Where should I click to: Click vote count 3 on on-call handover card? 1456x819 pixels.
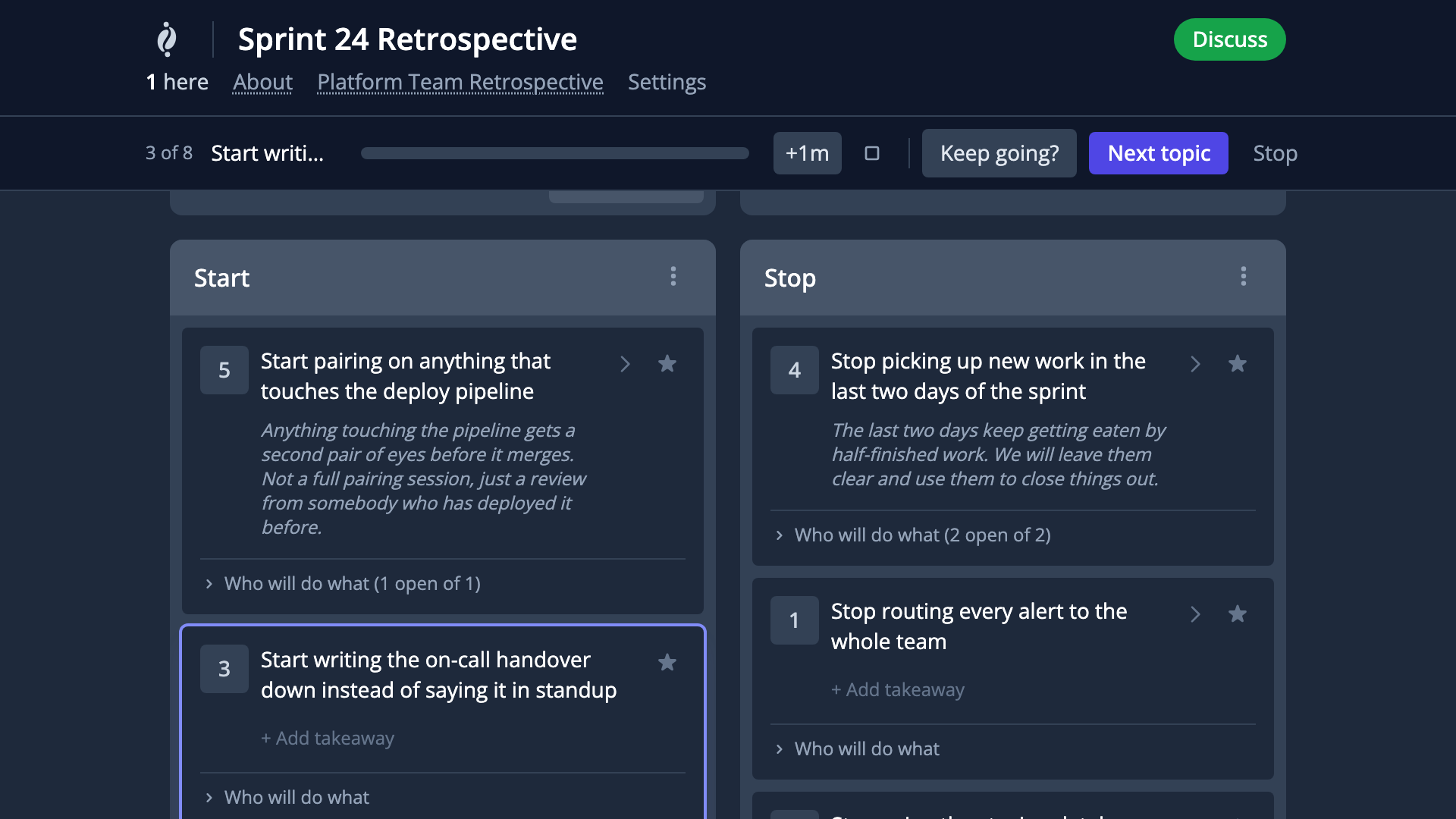click(x=224, y=669)
